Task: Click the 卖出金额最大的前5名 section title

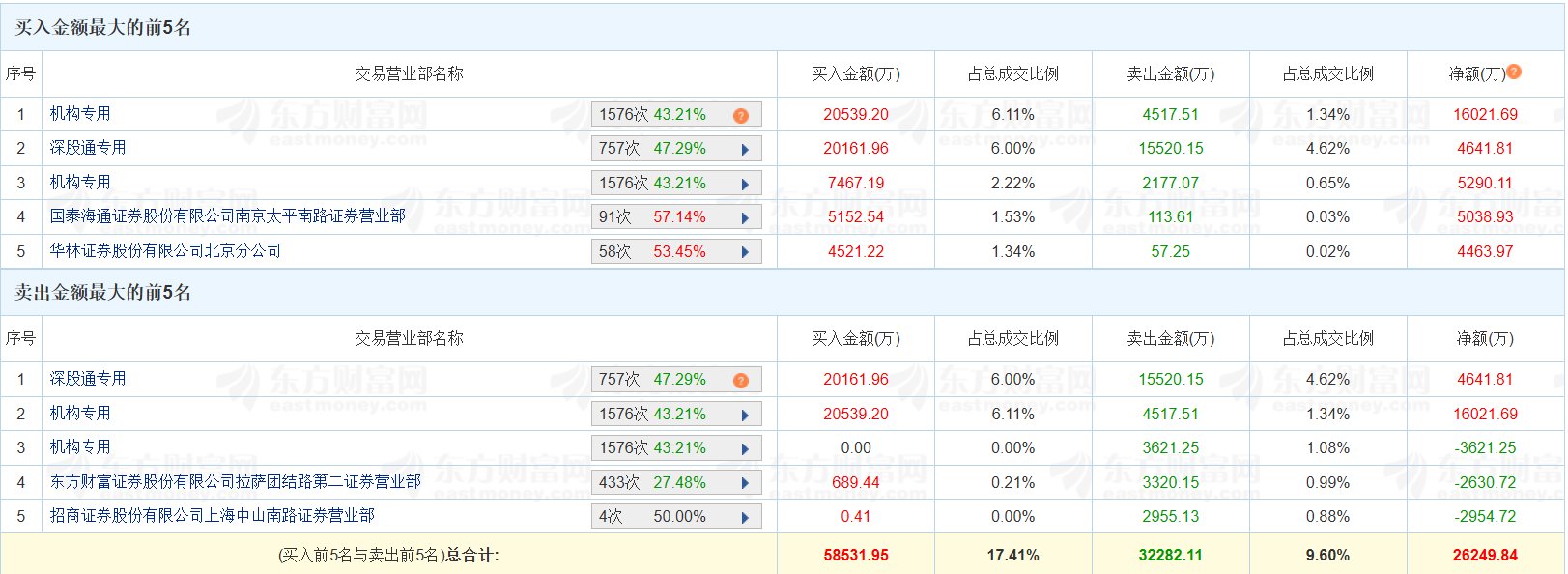Action: (x=103, y=293)
